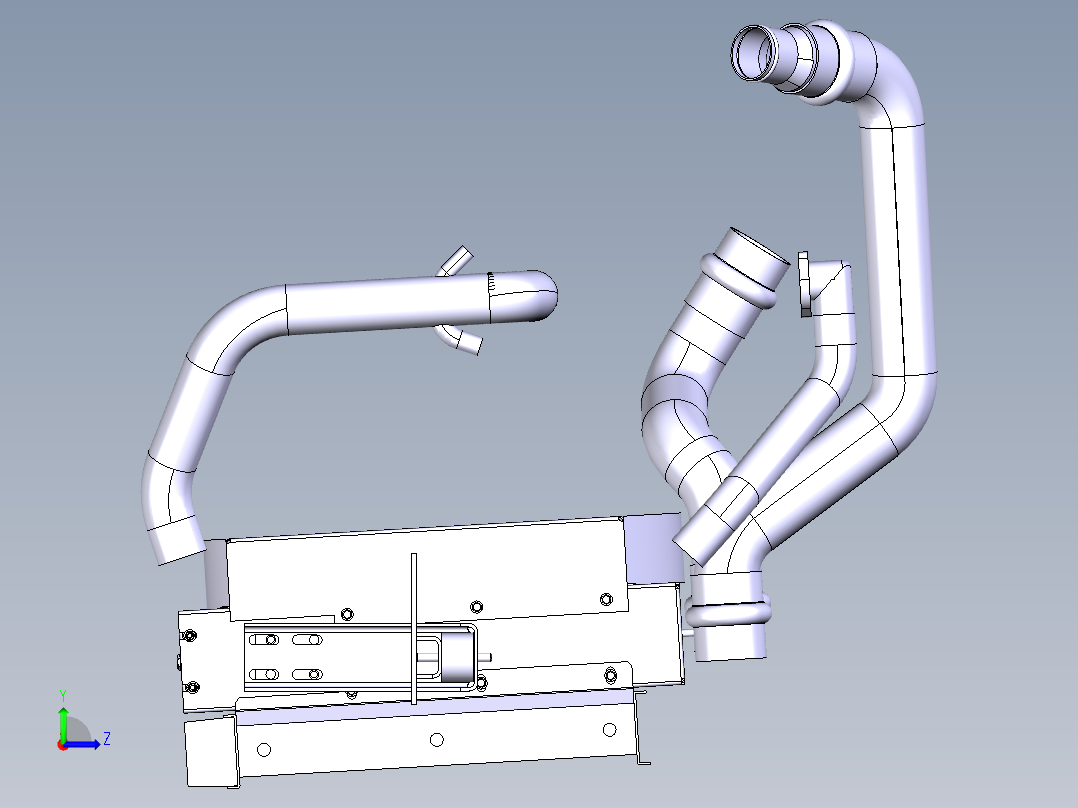1078x808 pixels.
Task: Select the rightmost bolt on the top cover
Action: [605, 599]
